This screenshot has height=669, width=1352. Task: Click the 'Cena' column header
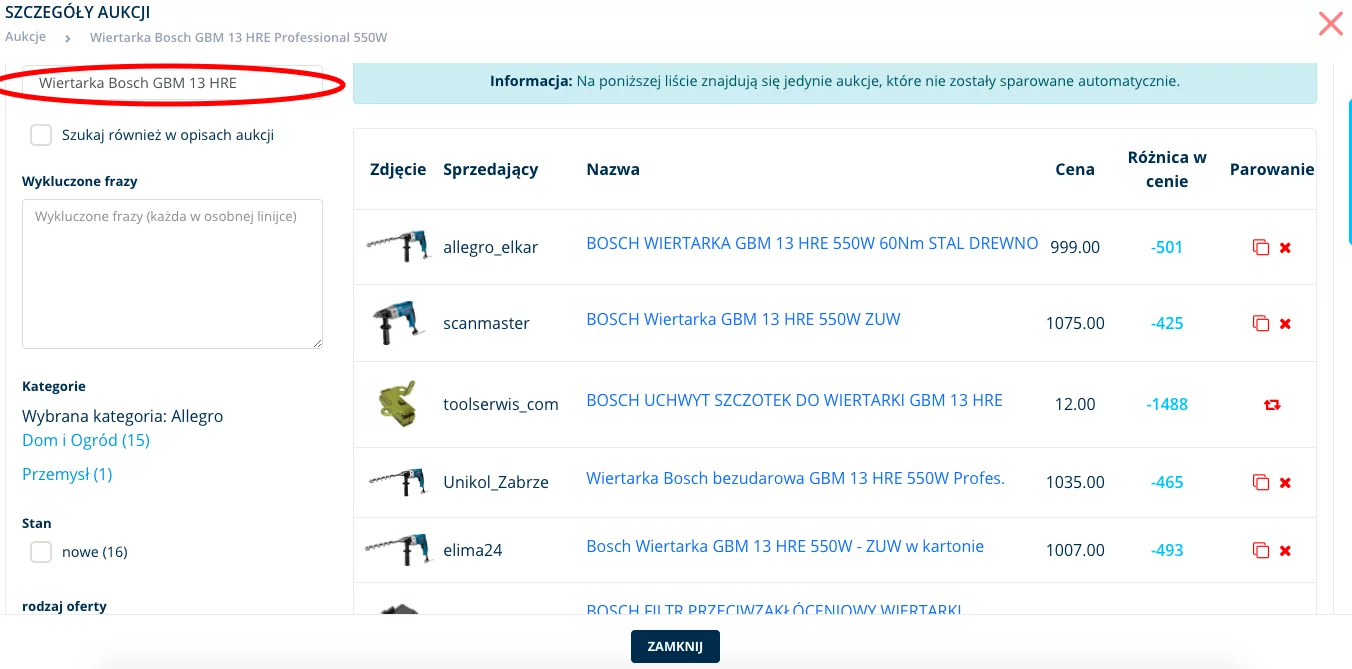(x=1075, y=169)
